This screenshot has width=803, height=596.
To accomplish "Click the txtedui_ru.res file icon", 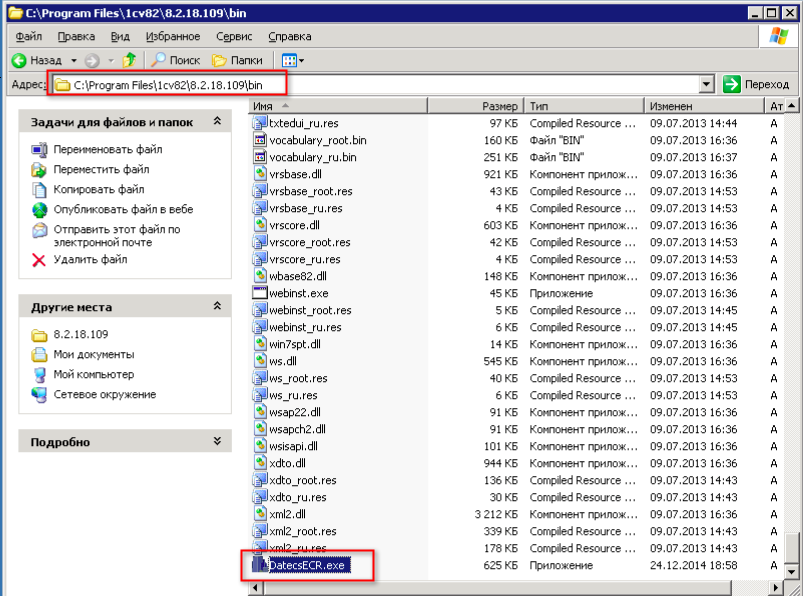I will [x=260, y=123].
